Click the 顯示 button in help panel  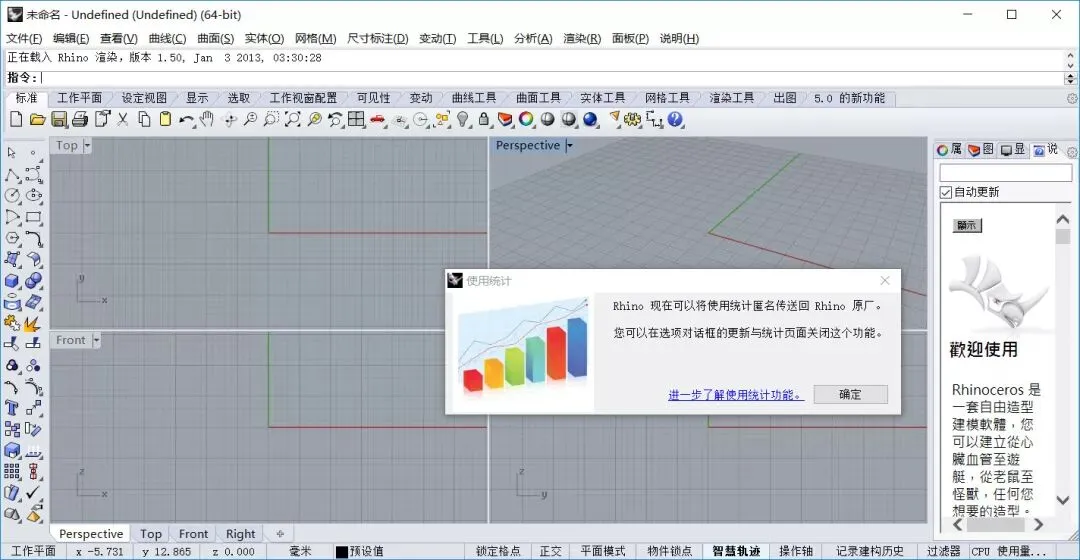coord(967,225)
